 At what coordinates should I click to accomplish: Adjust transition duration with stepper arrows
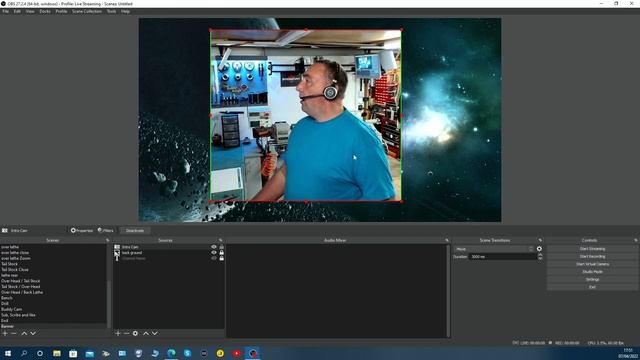540,257
